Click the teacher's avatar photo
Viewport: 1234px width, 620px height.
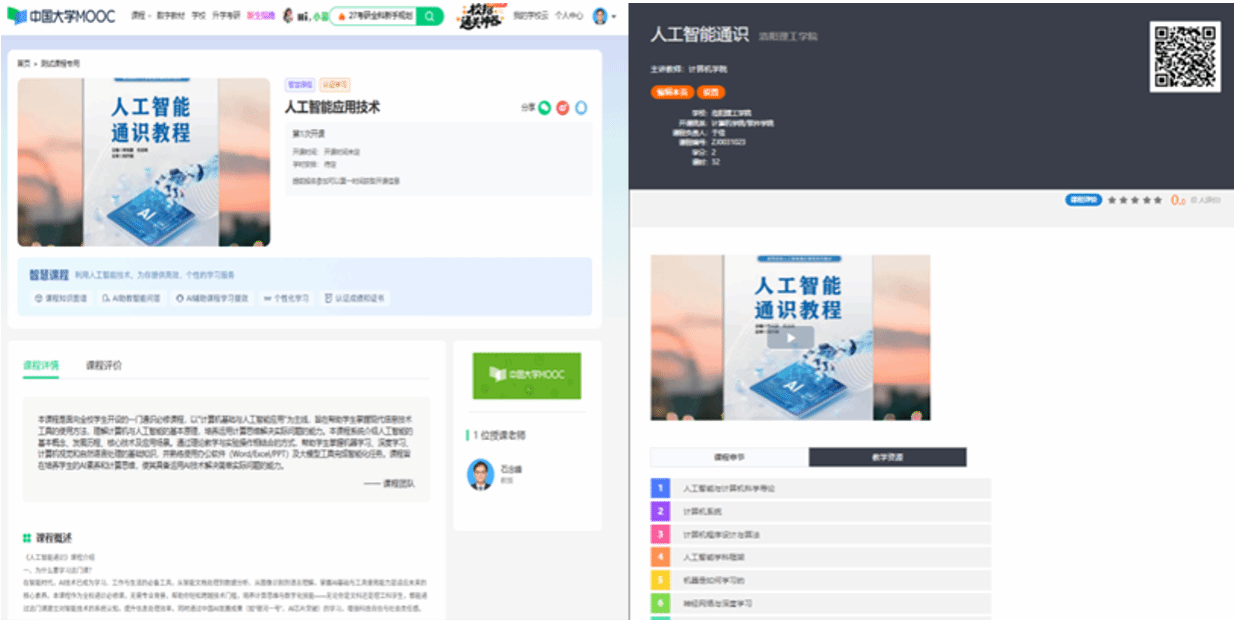pos(481,474)
